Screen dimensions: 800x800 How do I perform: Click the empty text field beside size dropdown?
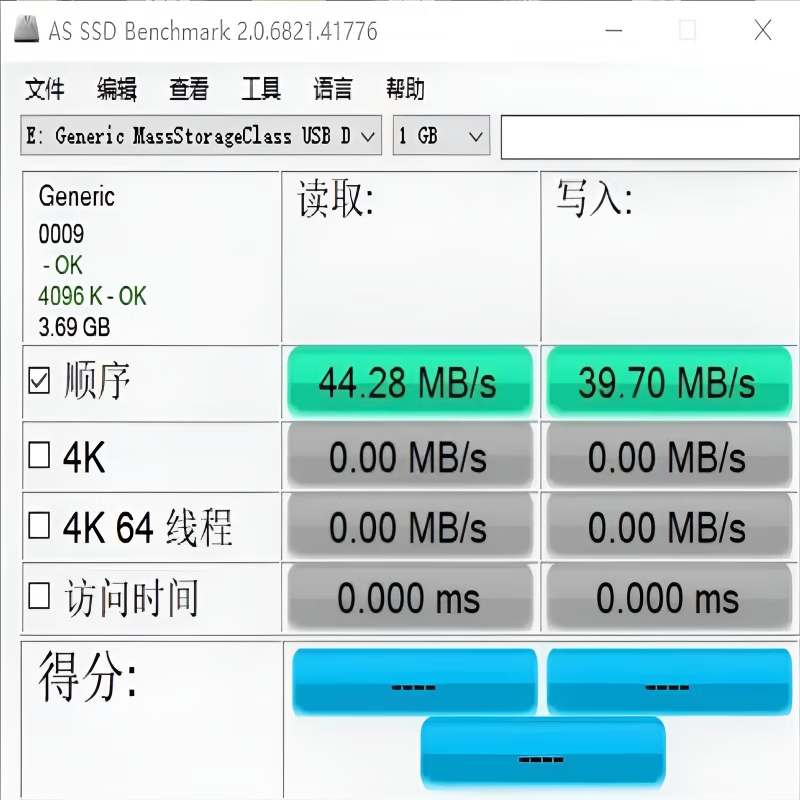pyautogui.click(x=650, y=137)
